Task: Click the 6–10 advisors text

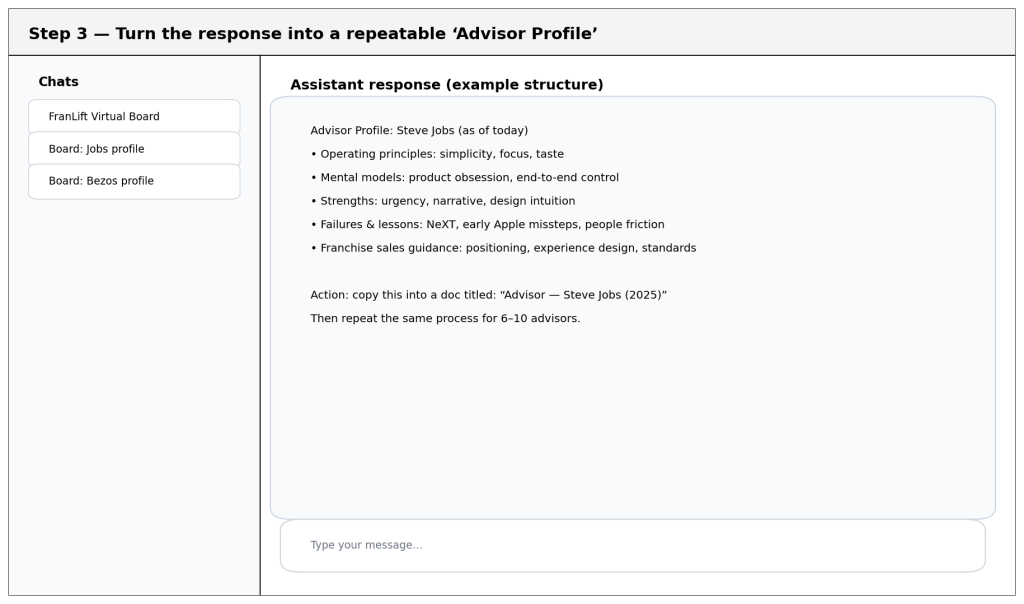Action: pyautogui.click(x=540, y=319)
